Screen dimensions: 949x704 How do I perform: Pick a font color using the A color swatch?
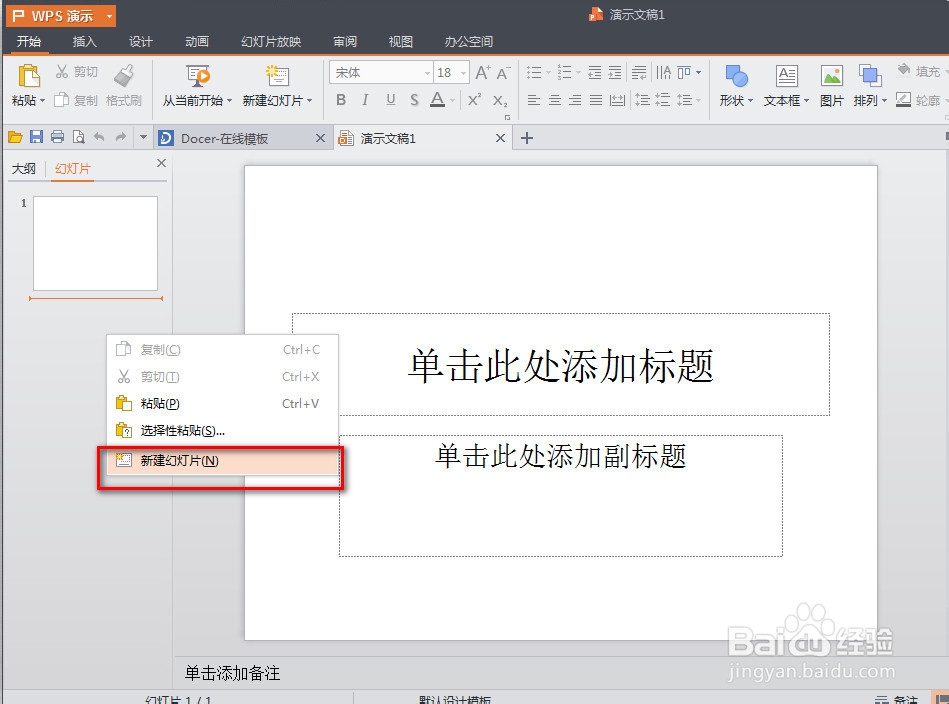tap(438, 100)
